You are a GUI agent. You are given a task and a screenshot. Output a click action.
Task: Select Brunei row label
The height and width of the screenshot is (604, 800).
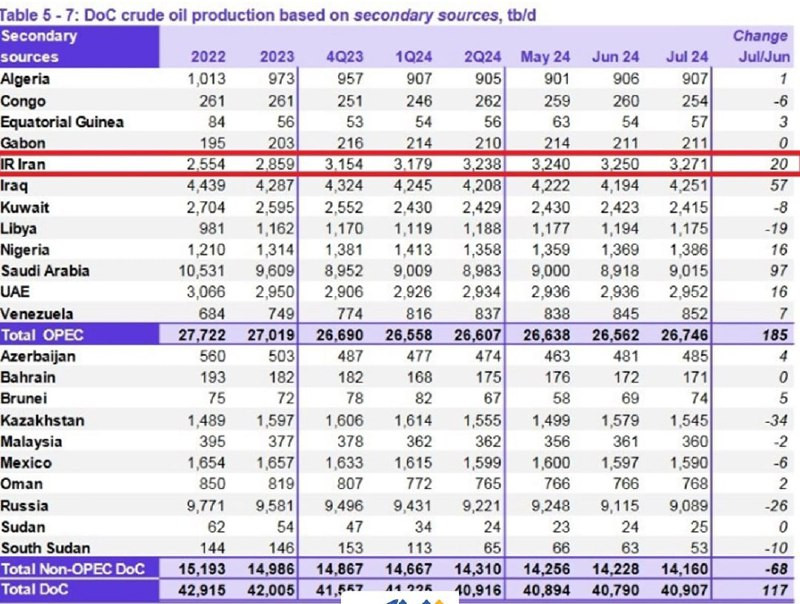tap(23, 398)
